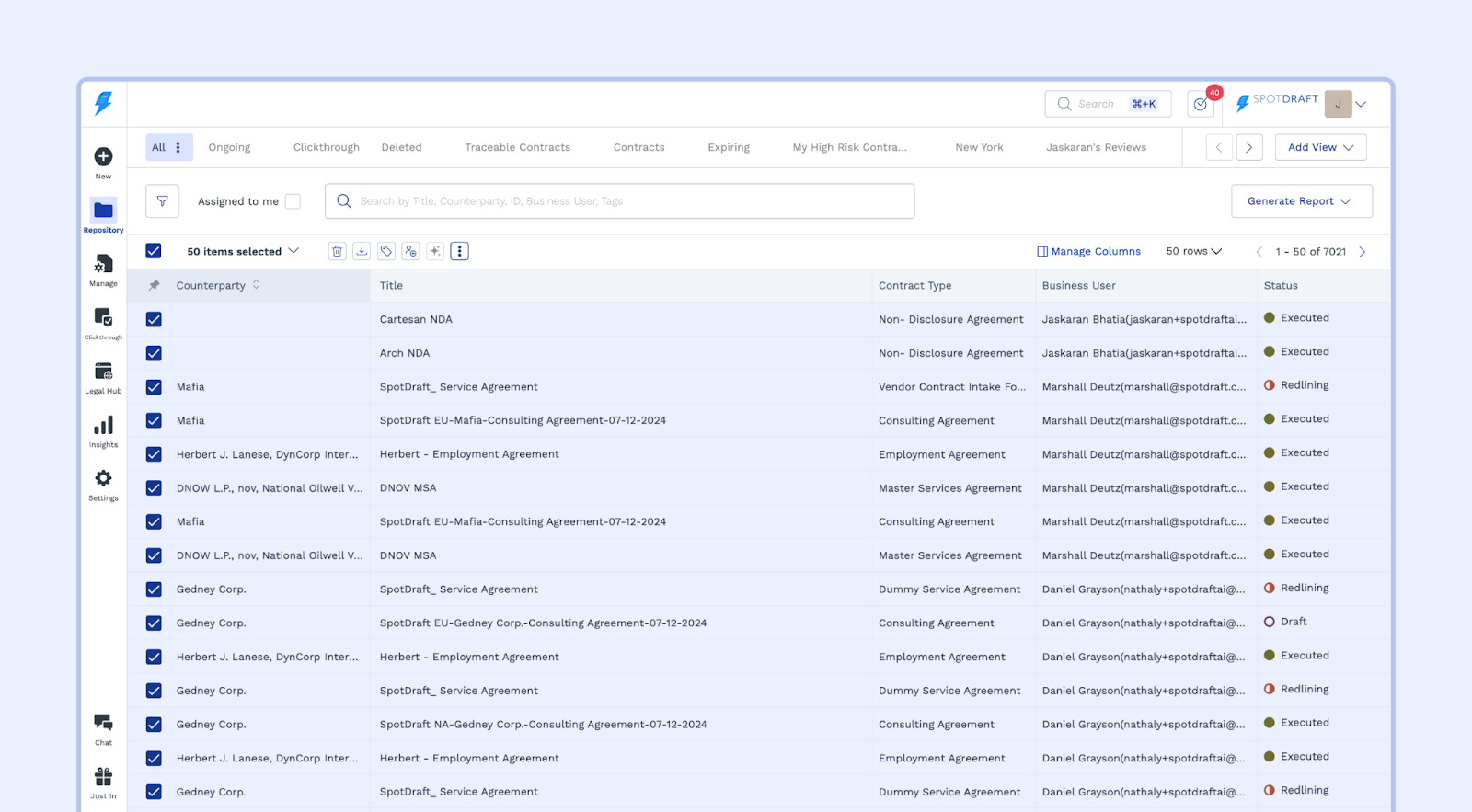Image resolution: width=1472 pixels, height=812 pixels.
Task: Click the tag icon in bulk actions
Action: pyautogui.click(x=386, y=251)
